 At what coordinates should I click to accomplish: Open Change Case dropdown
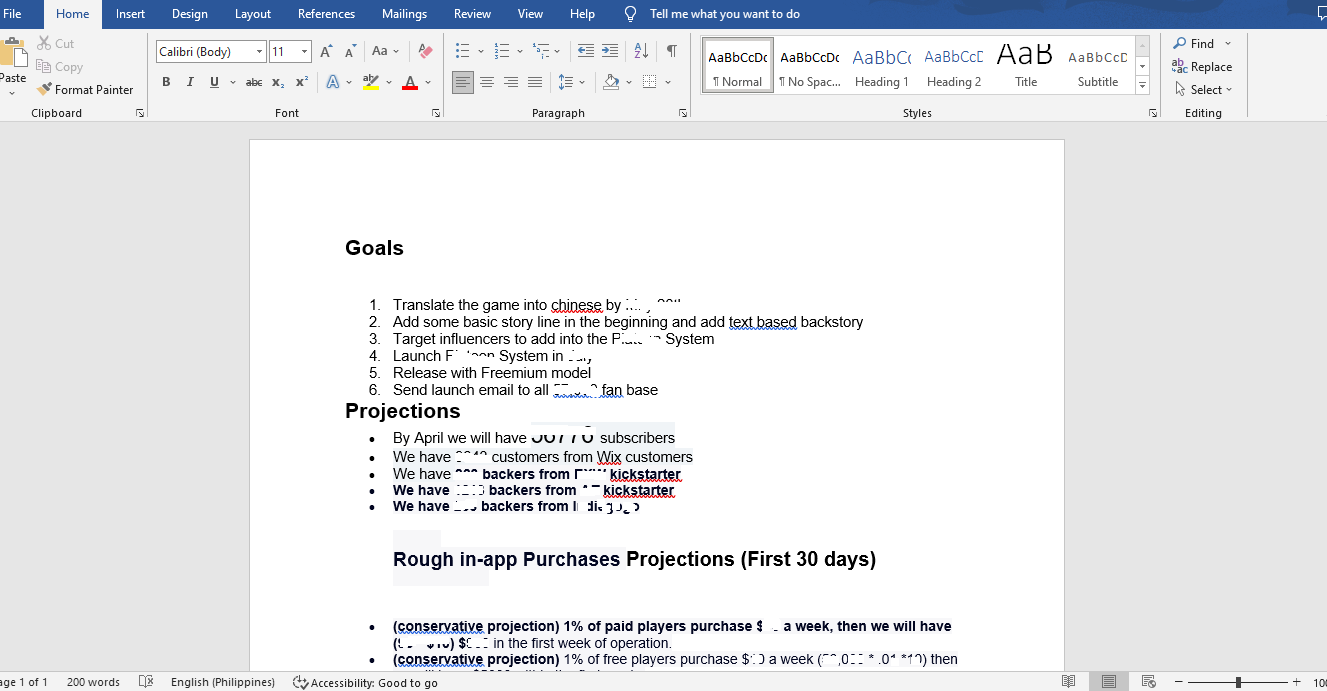click(x=385, y=51)
